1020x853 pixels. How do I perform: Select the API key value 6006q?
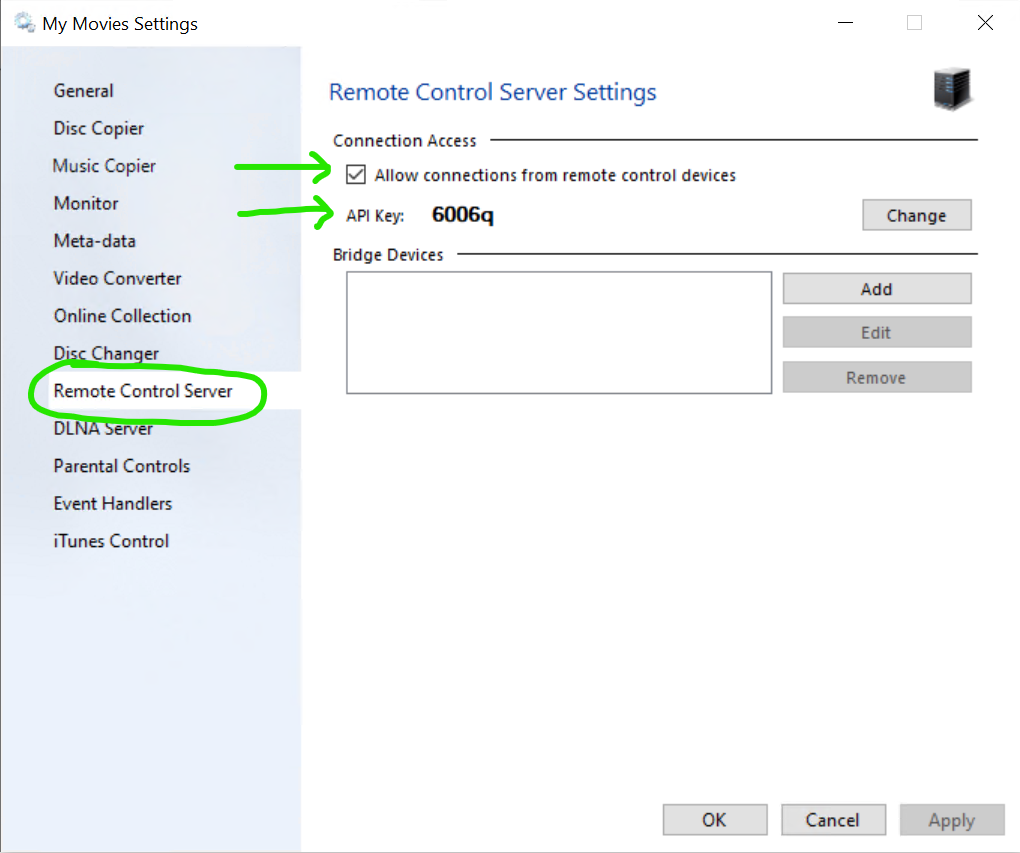click(x=463, y=215)
